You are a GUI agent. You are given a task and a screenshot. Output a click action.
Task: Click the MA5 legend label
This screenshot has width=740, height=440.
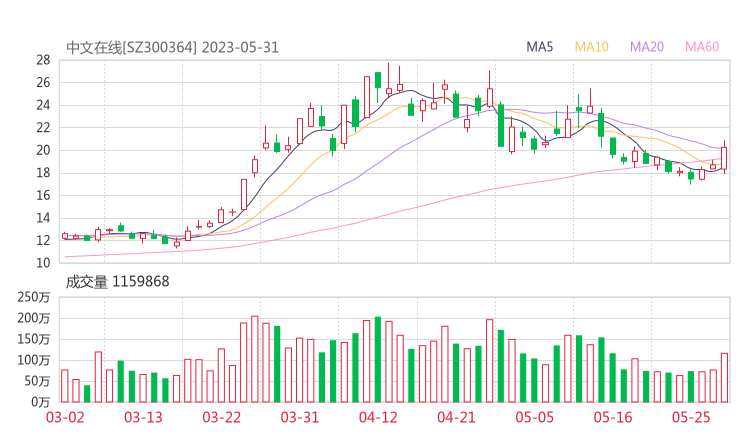pyautogui.click(x=539, y=47)
